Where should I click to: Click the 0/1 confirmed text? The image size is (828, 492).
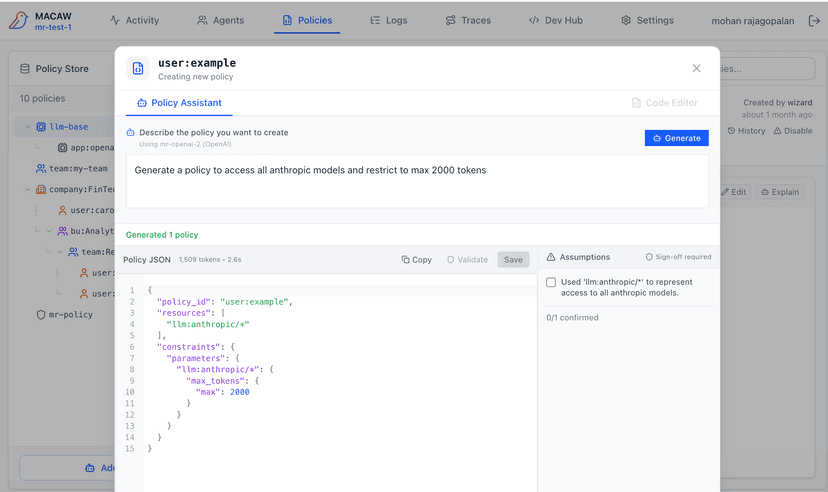pyautogui.click(x=572, y=318)
